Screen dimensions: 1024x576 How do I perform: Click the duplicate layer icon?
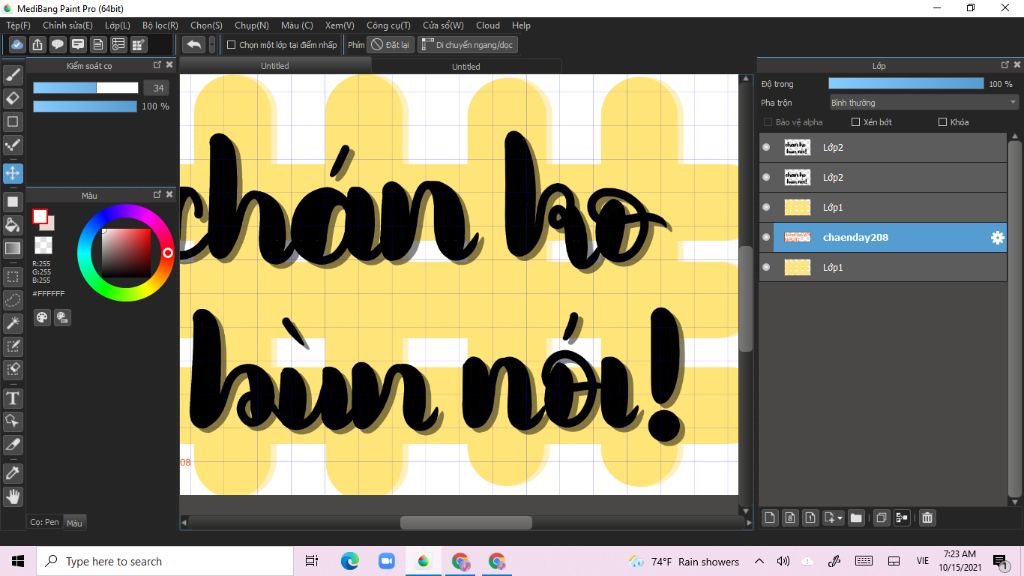tap(881, 518)
